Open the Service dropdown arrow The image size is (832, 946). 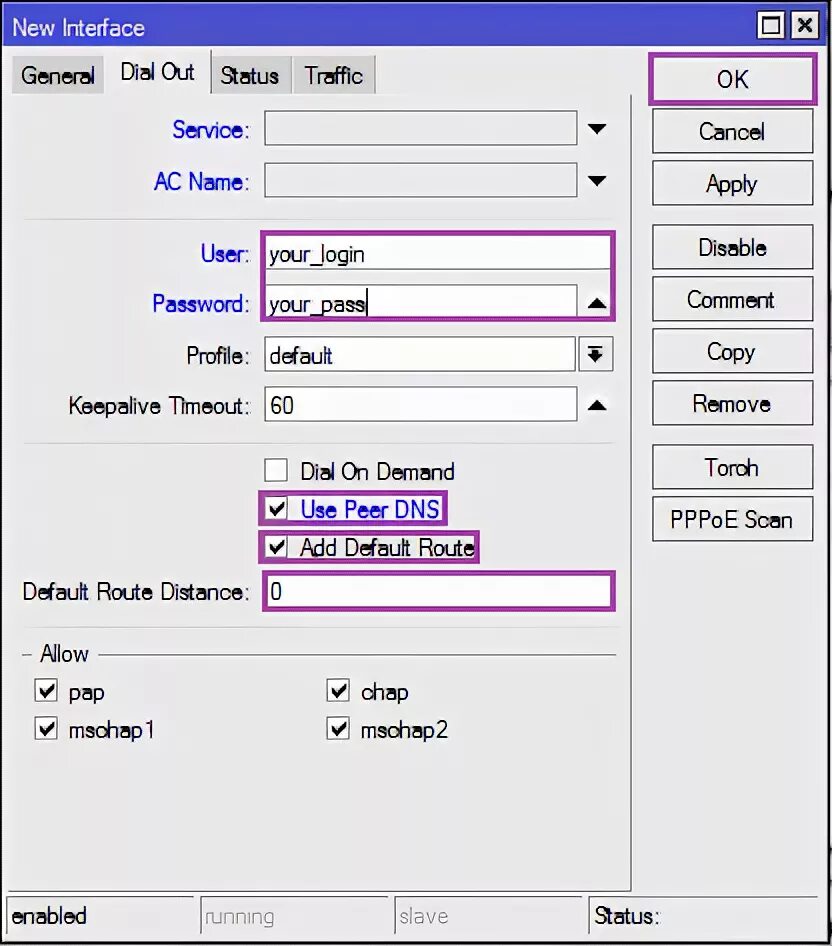[x=597, y=128]
